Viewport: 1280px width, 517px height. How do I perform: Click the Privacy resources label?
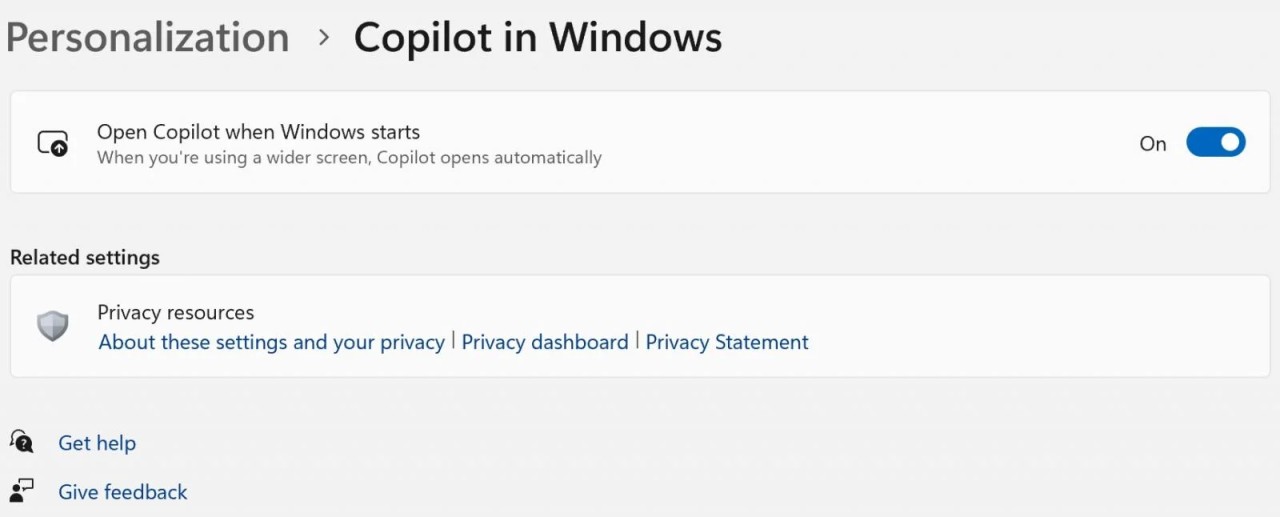tap(176, 313)
